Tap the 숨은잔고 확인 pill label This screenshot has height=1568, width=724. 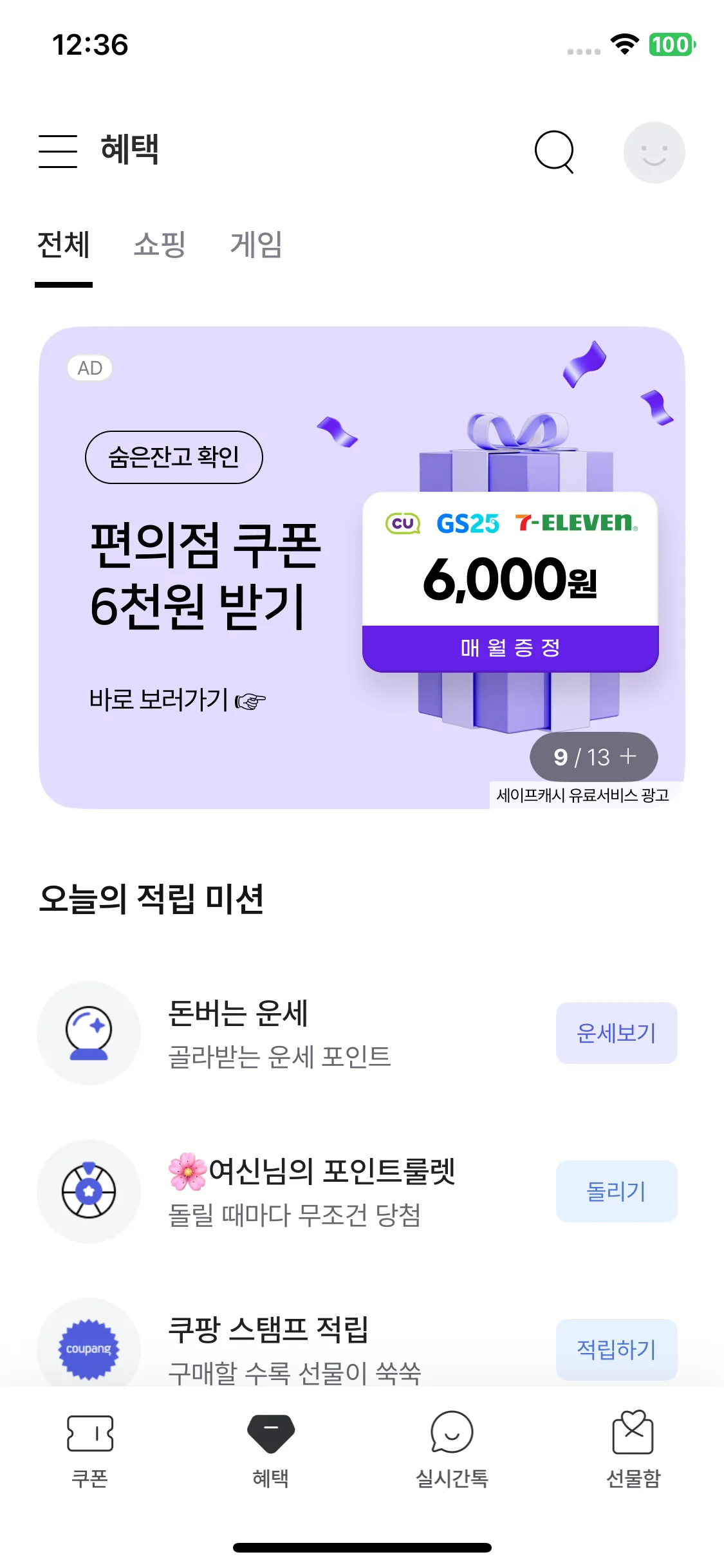pos(174,457)
